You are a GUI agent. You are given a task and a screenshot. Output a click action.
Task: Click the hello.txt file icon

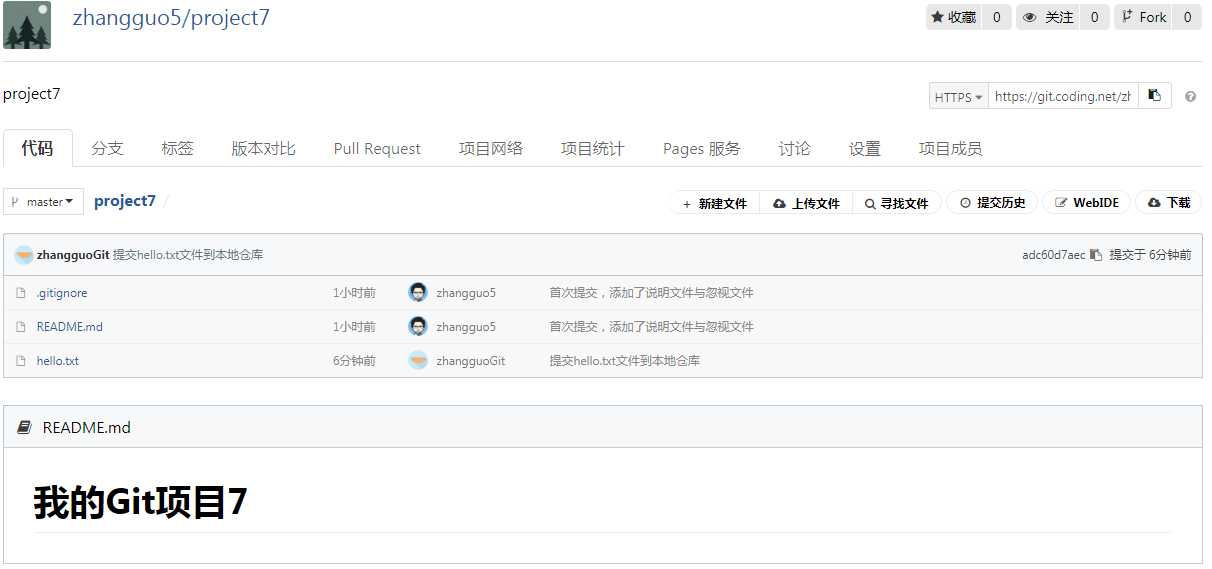[x=20, y=361]
